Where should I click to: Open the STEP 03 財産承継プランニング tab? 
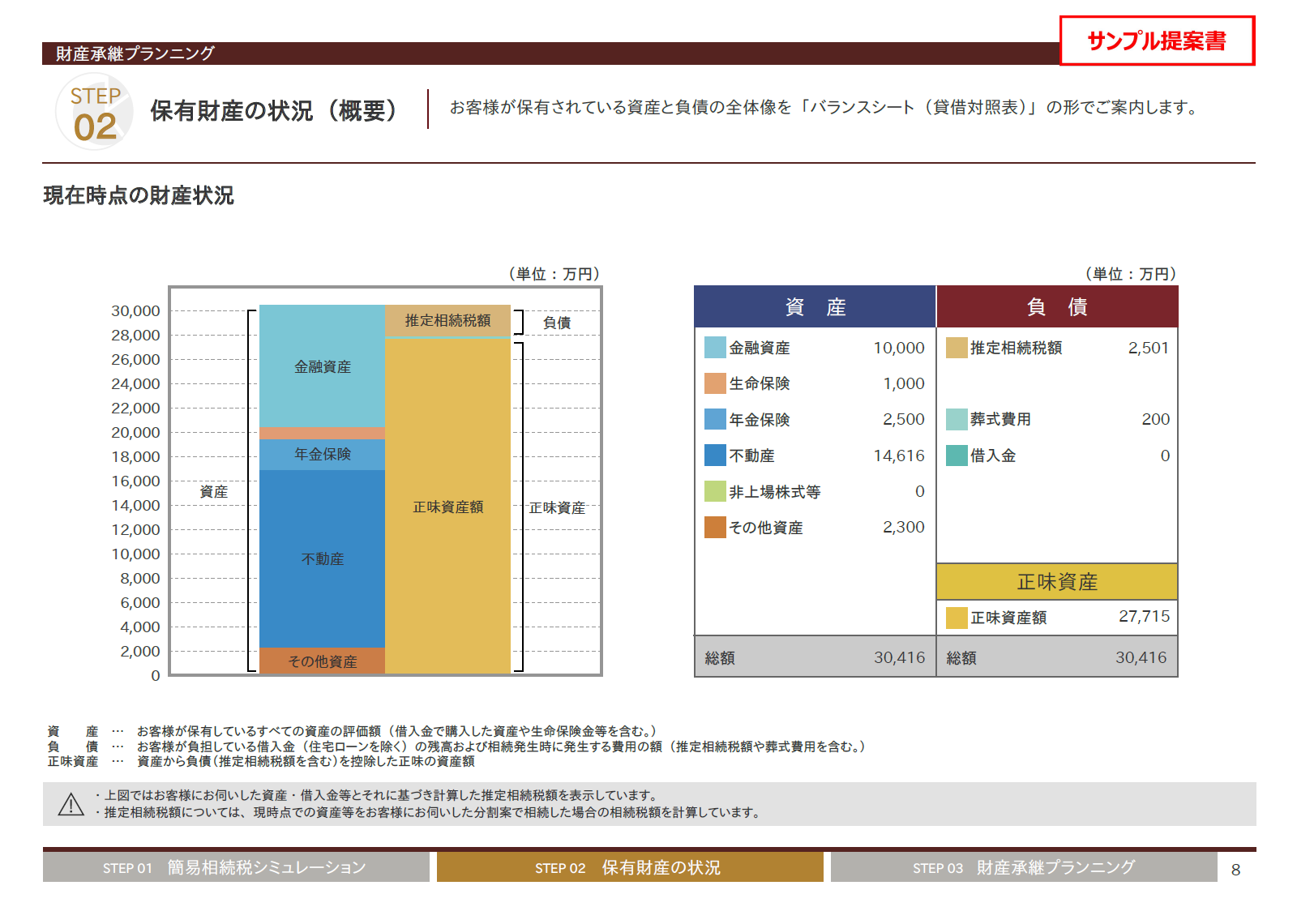pyautogui.click(x=1023, y=867)
